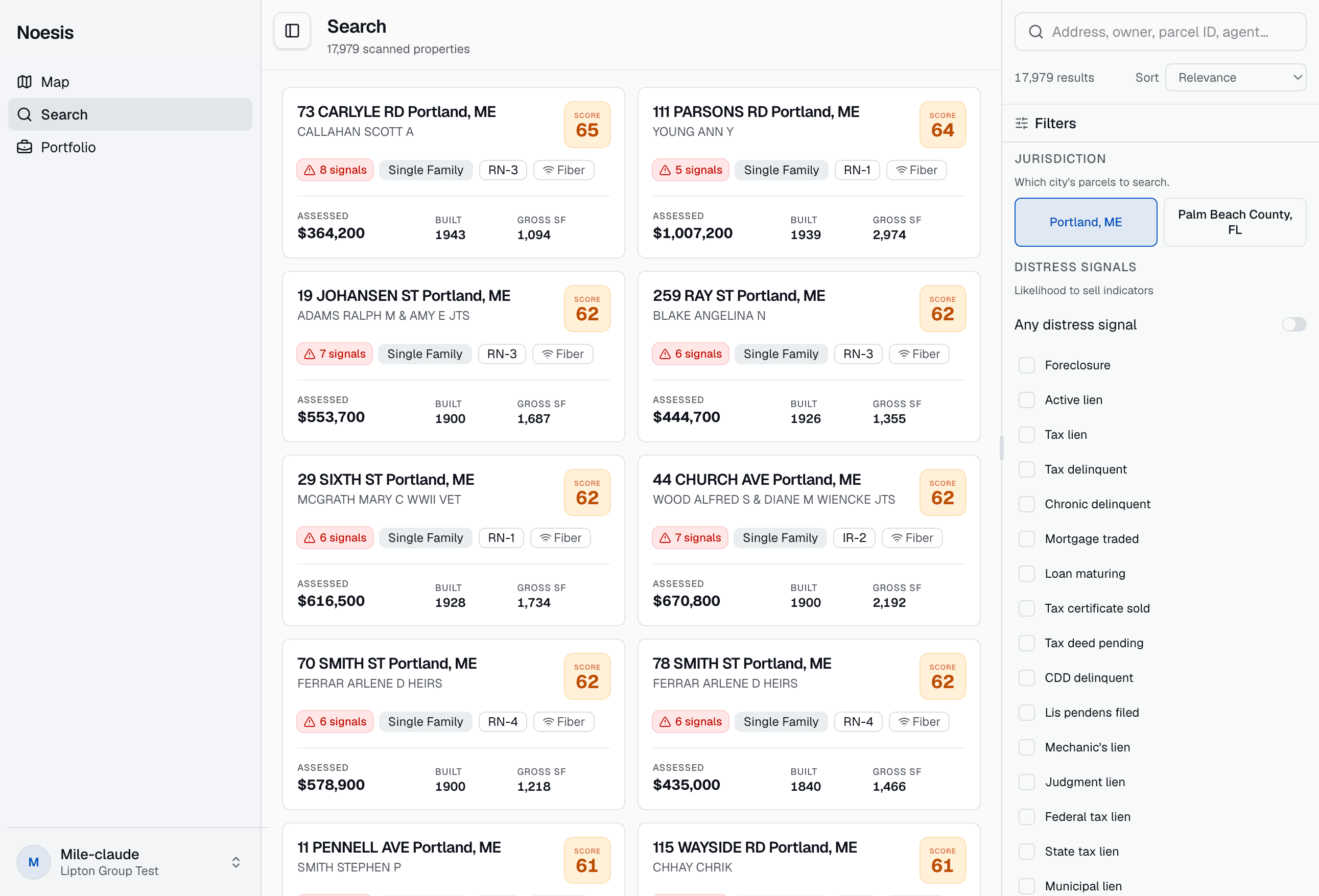
Task: Click owner name BLAKE ANGELINA N
Action: click(x=709, y=315)
